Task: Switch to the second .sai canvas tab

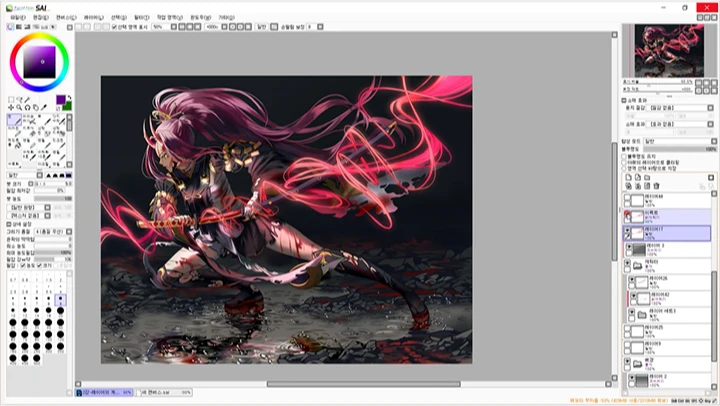Action: click(x=163, y=393)
